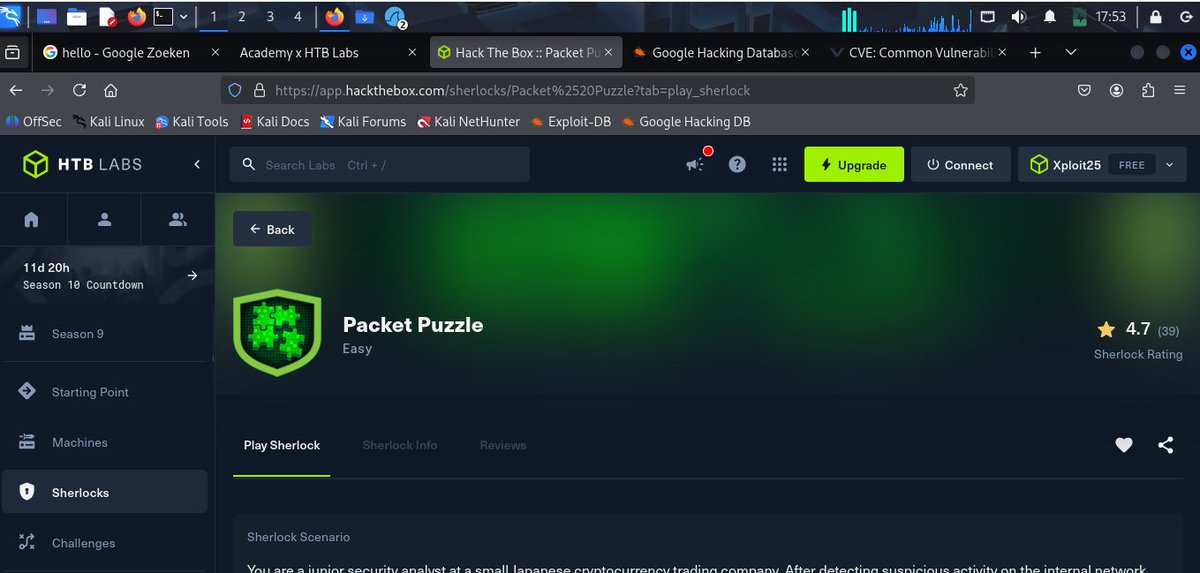Switch to Reviews tab
Screen dimensions: 1200x573
click(503, 445)
